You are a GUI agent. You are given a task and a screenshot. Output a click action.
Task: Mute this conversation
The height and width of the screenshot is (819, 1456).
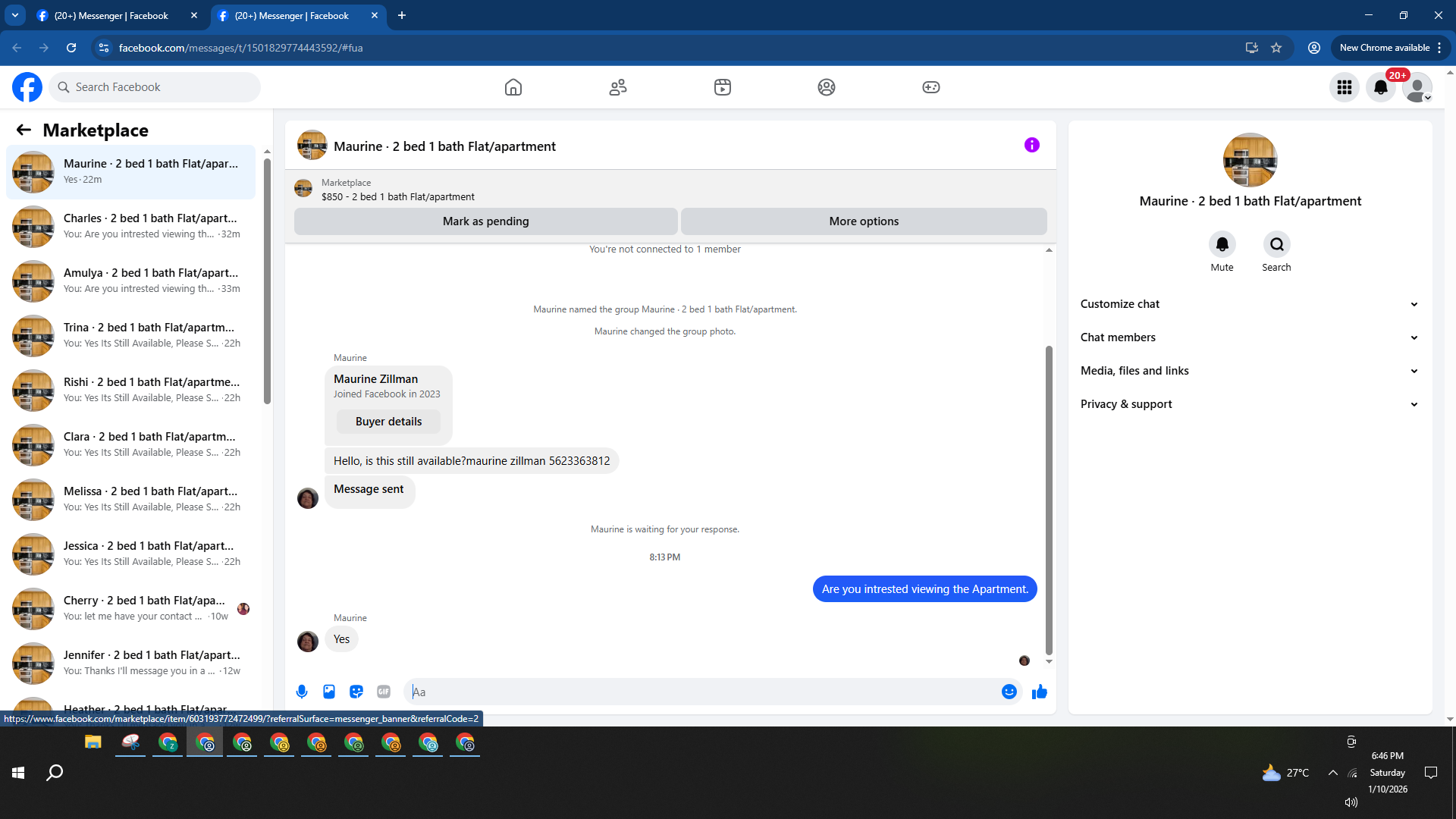[x=1222, y=245]
